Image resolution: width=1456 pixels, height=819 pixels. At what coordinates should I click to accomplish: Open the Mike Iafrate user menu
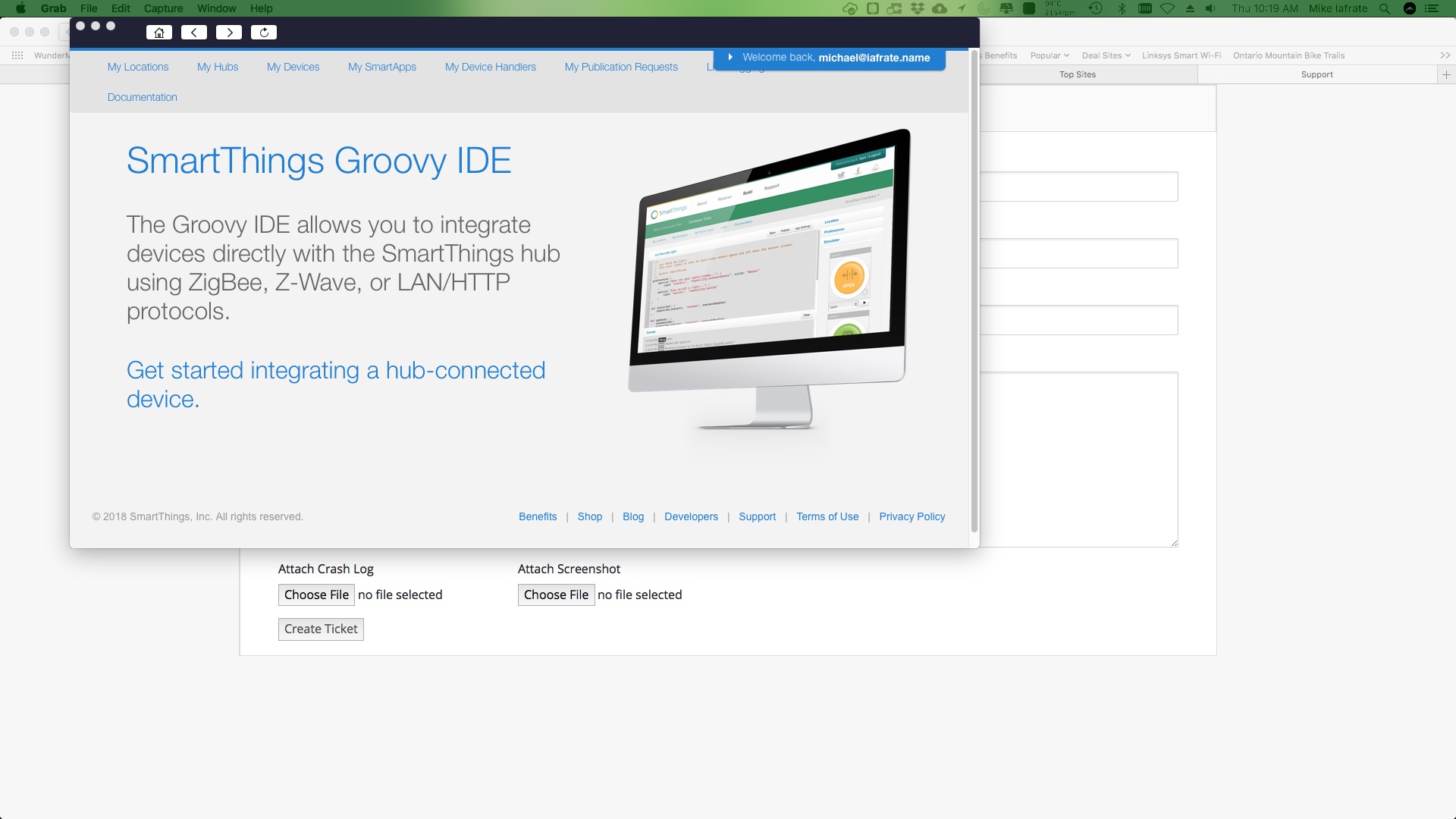click(1338, 8)
